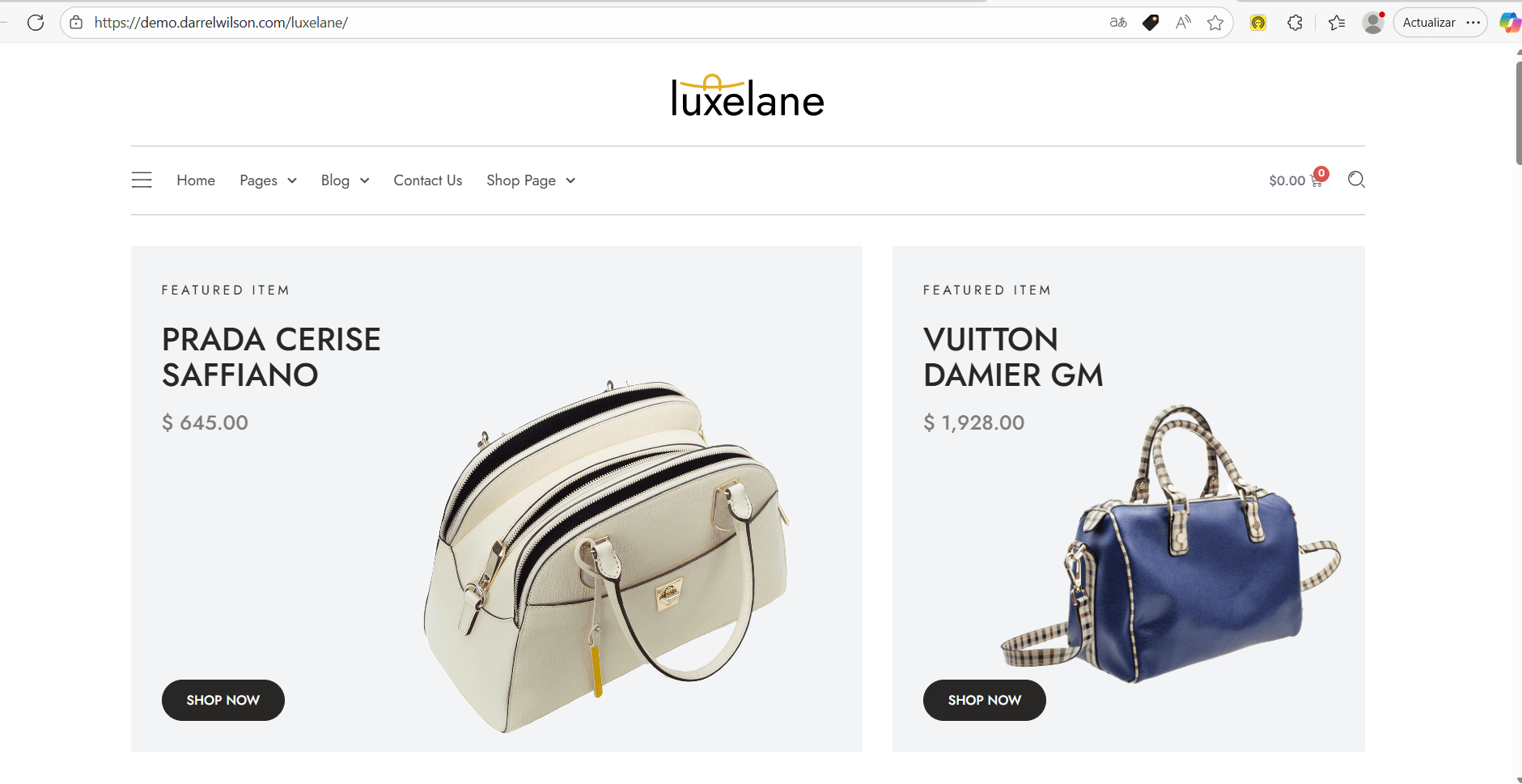Open the hamburger menu icon
The image size is (1522, 784).
142,180
